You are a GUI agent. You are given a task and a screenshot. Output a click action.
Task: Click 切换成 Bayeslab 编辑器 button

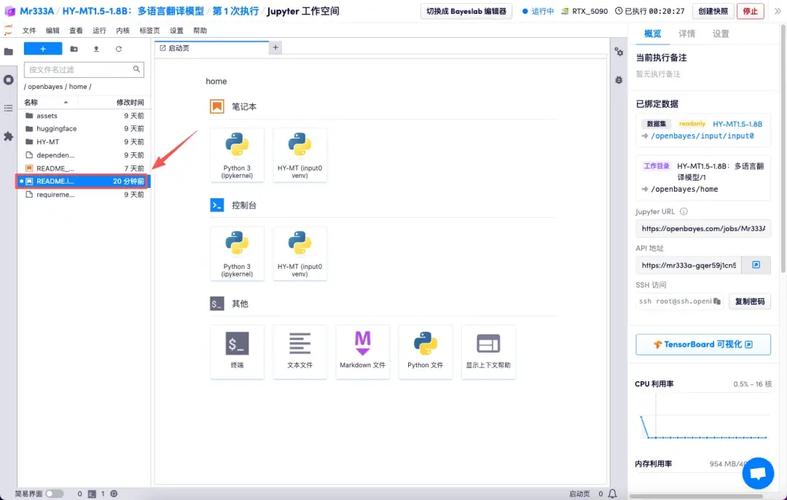click(x=466, y=11)
